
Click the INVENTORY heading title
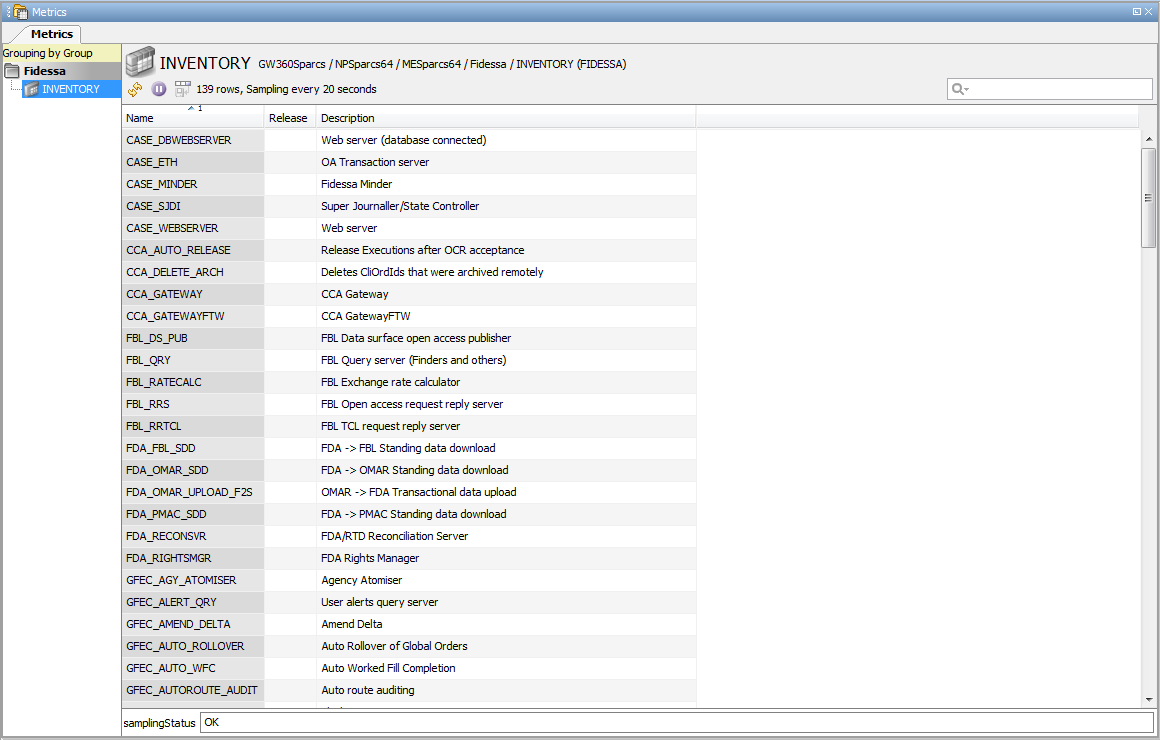click(205, 64)
